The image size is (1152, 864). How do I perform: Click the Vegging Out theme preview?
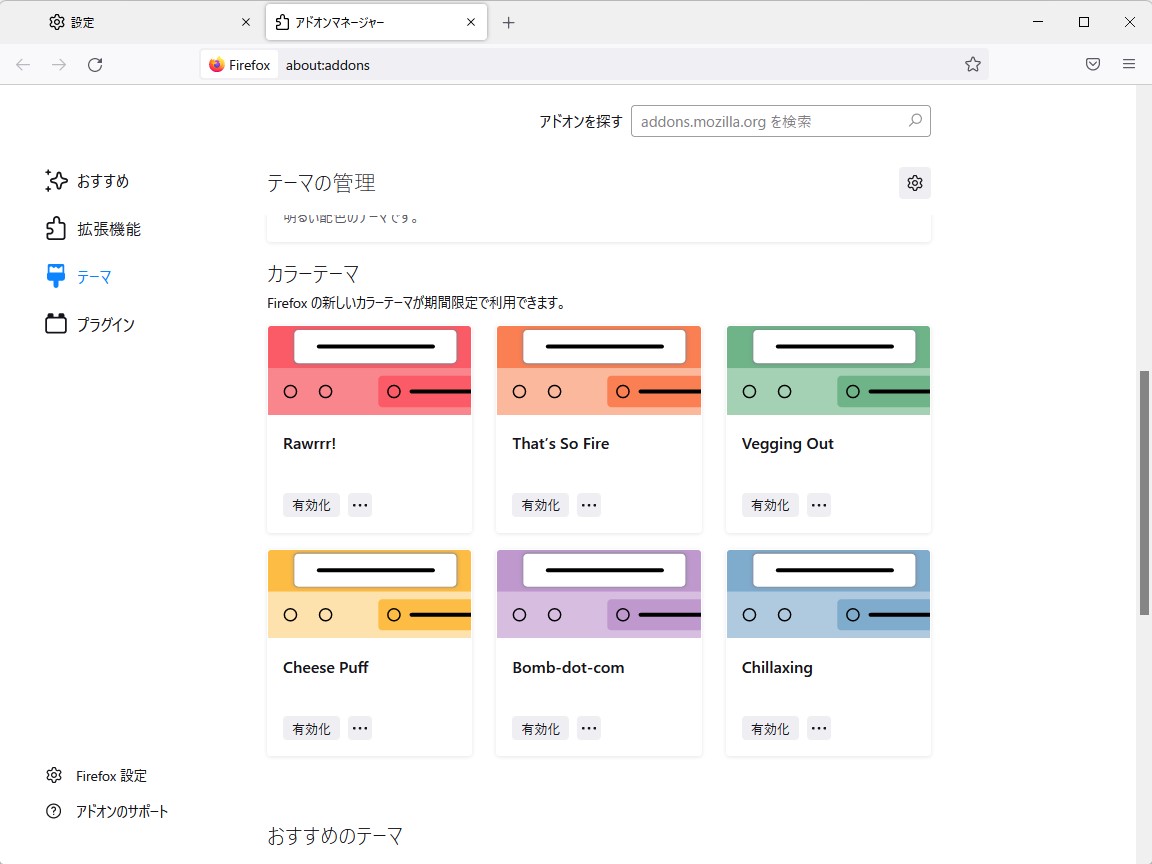pyautogui.click(x=828, y=370)
